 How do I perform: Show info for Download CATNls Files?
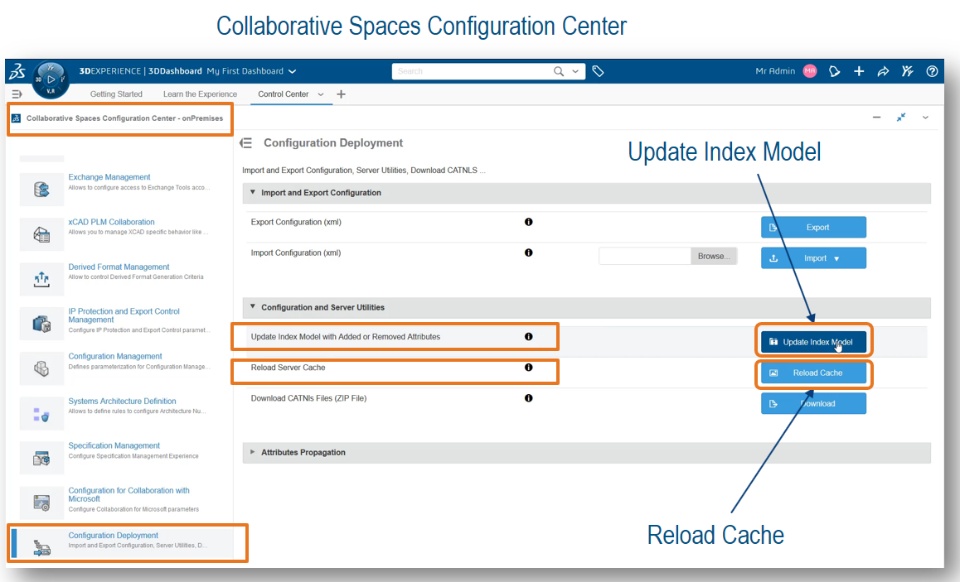pos(528,398)
